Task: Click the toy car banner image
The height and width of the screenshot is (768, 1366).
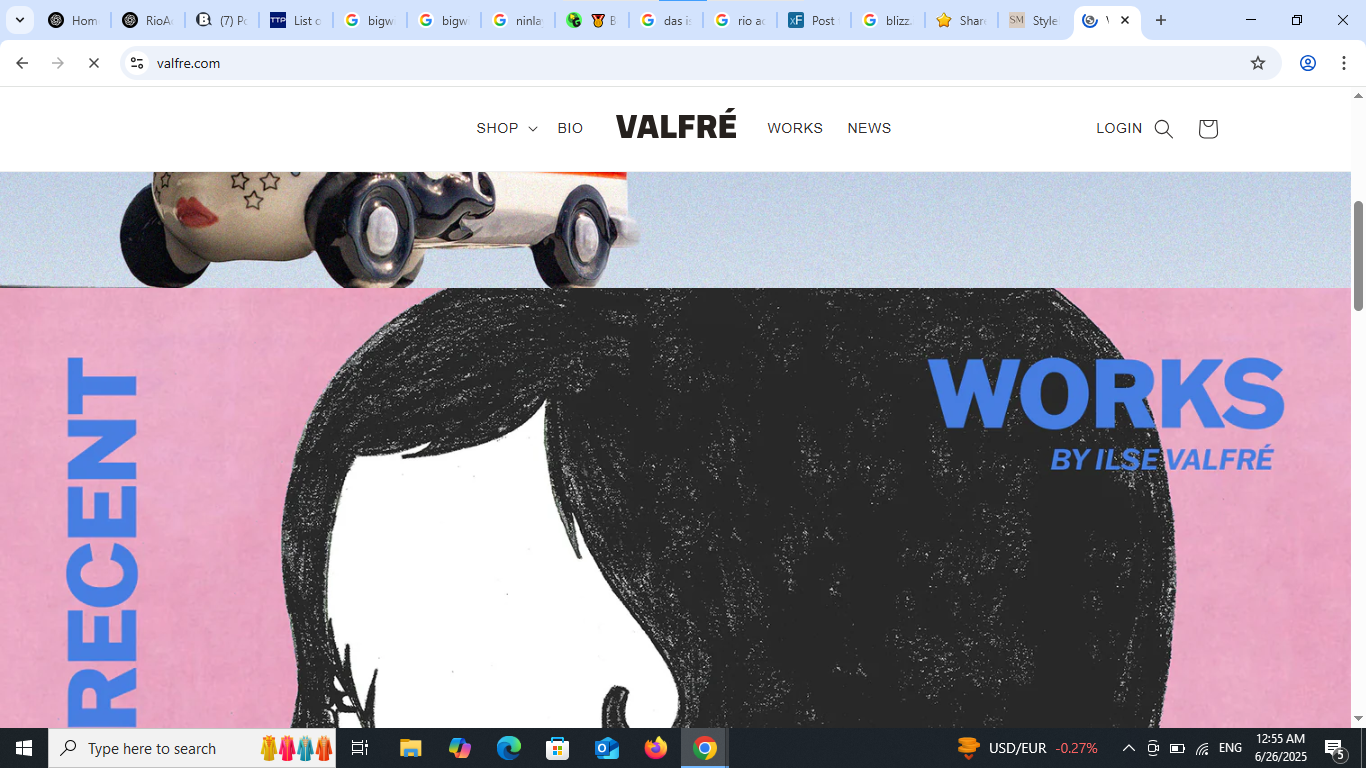Action: [675, 230]
